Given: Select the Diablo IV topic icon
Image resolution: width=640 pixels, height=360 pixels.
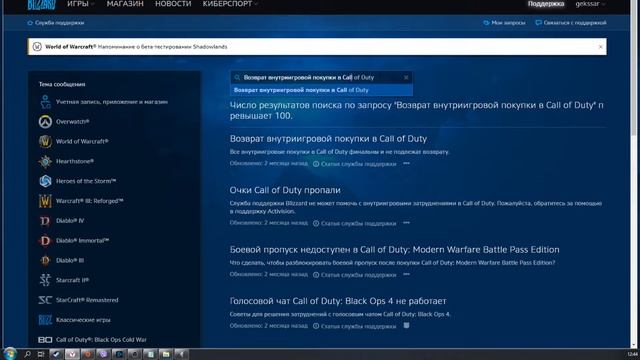Looking at the screenshot, I should [45, 220].
